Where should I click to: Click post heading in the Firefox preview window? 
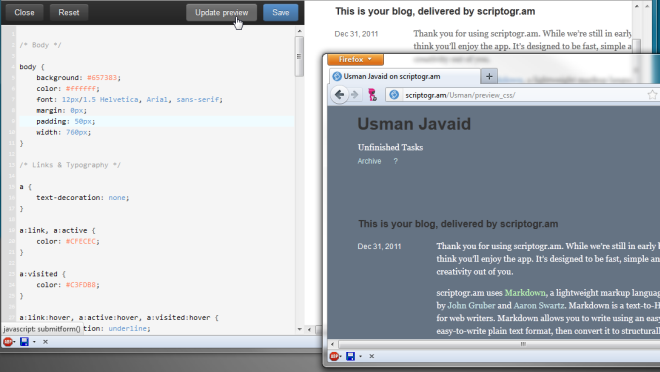[x=458, y=224]
